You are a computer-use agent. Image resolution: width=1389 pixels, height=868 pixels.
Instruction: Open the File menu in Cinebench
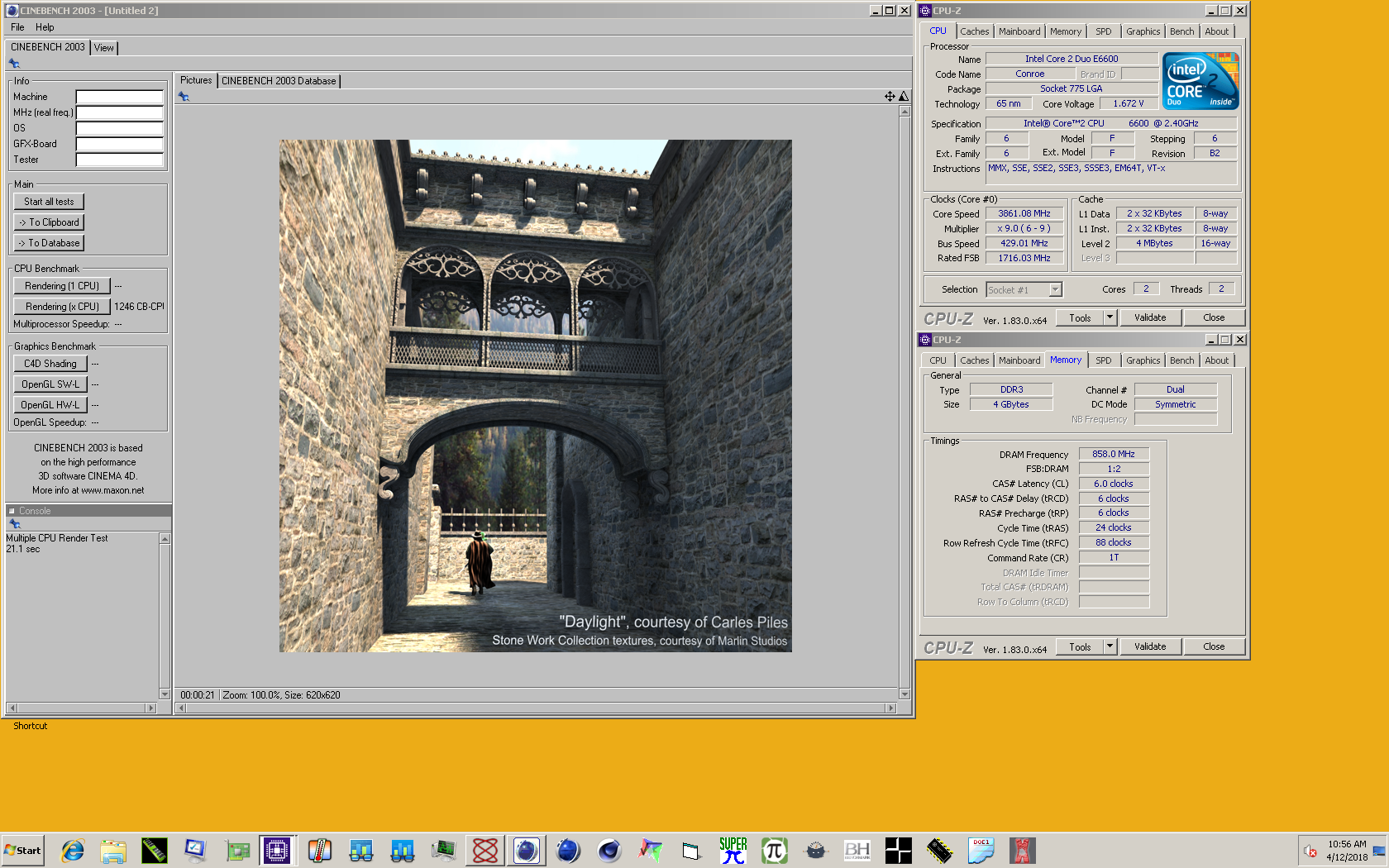(x=17, y=27)
